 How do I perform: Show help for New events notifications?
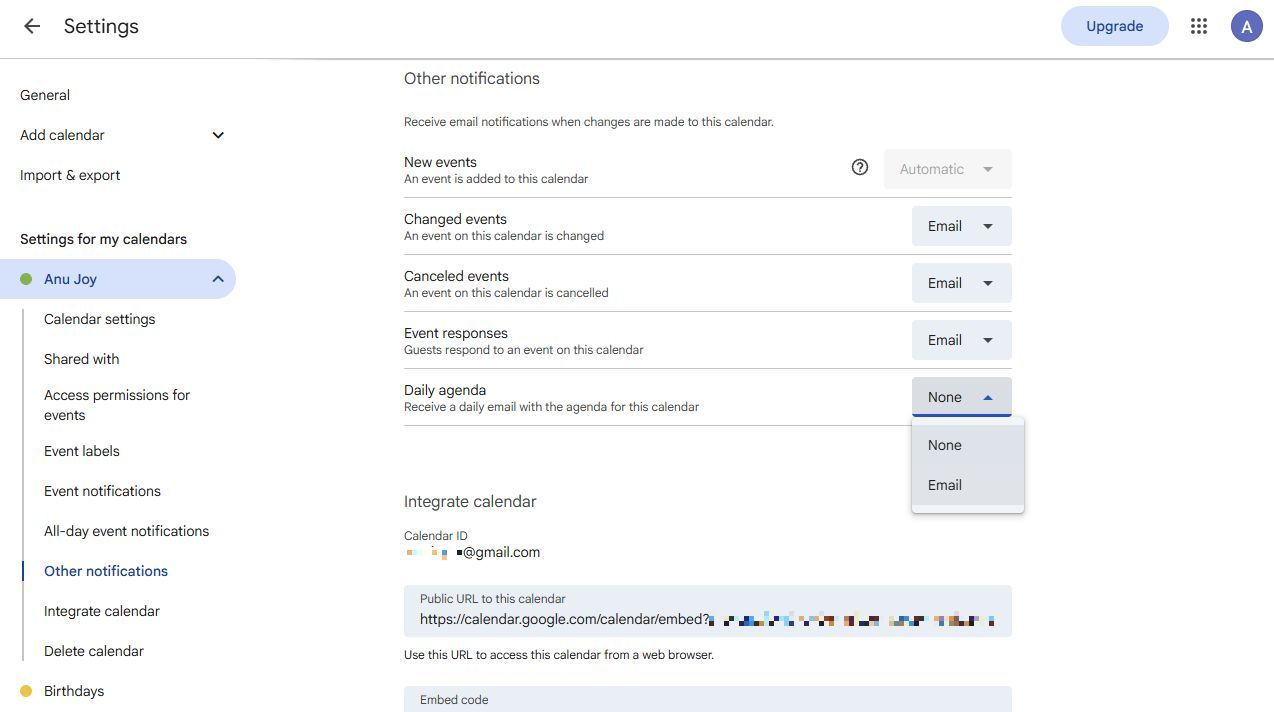(x=859, y=168)
